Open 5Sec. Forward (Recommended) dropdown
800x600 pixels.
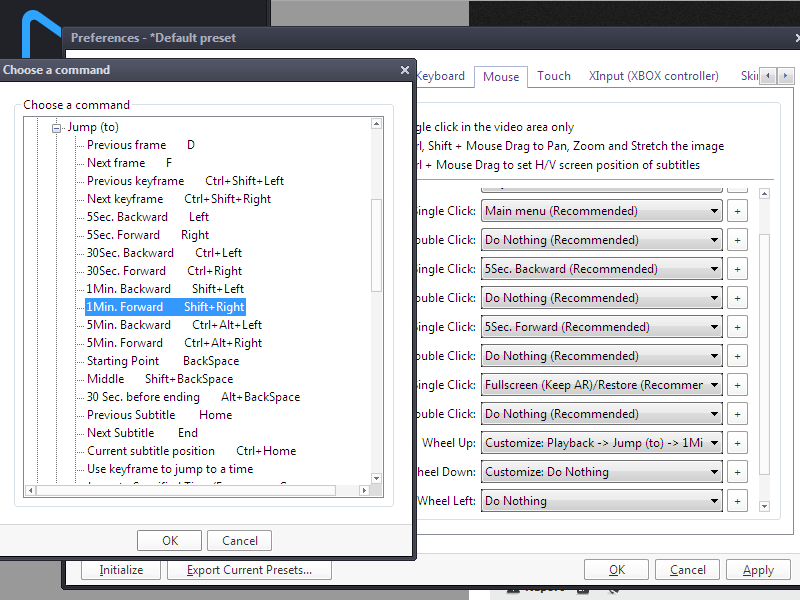point(602,327)
